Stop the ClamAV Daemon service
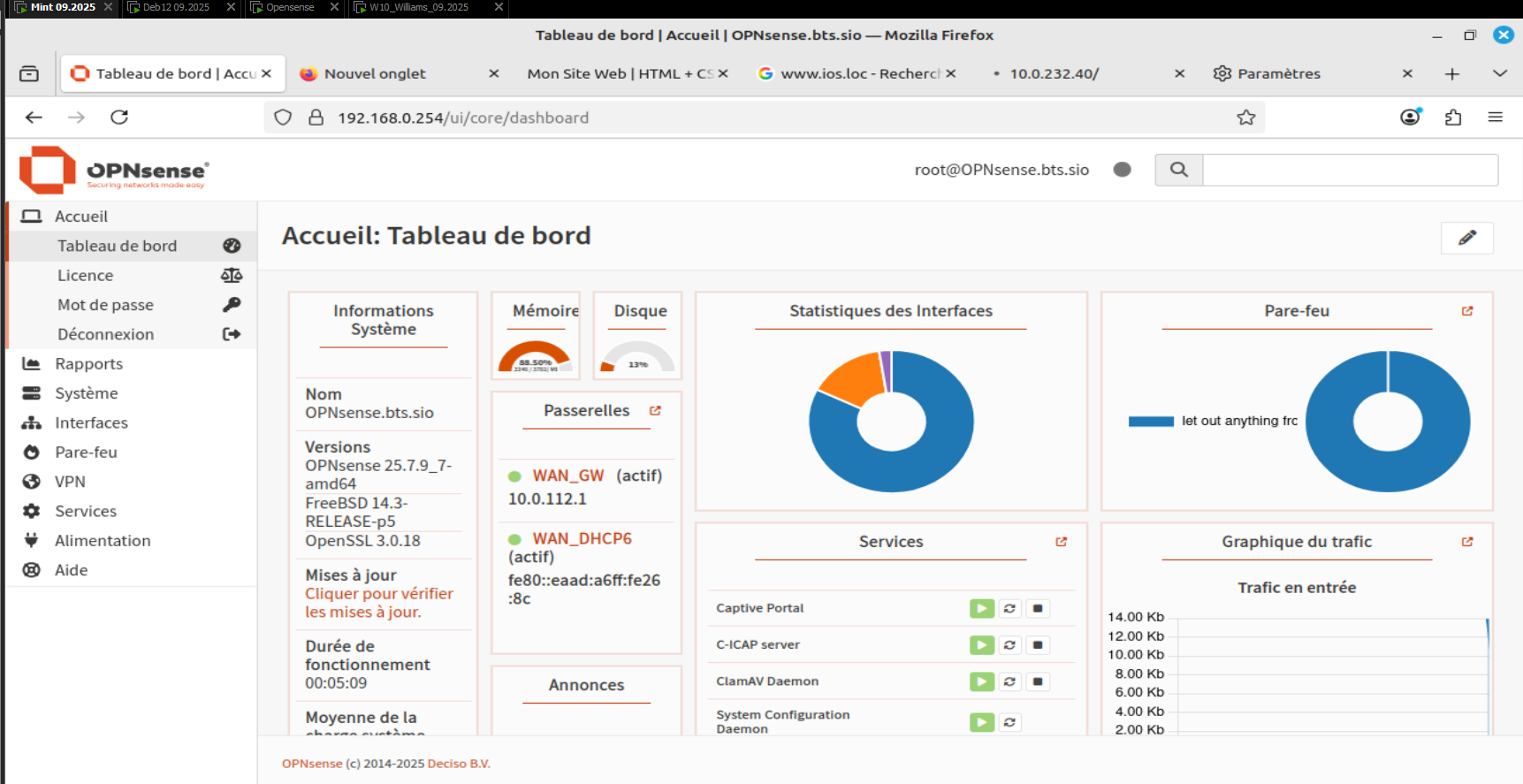Image resolution: width=1523 pixels, height=784 pixels. tap(1038, 681)
